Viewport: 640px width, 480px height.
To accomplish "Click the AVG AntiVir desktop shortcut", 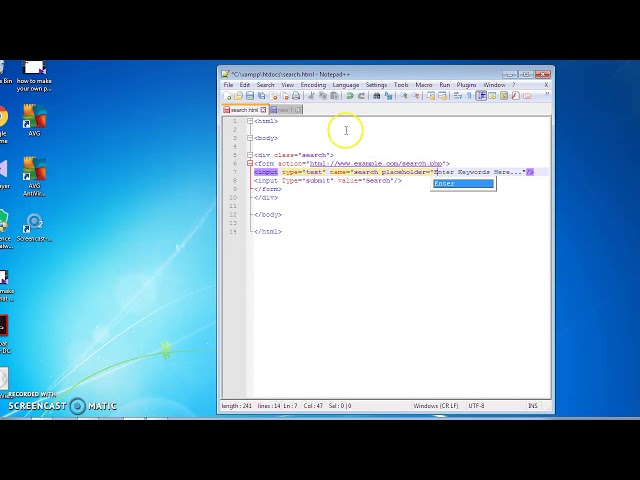I will click(x=34, y=176).
